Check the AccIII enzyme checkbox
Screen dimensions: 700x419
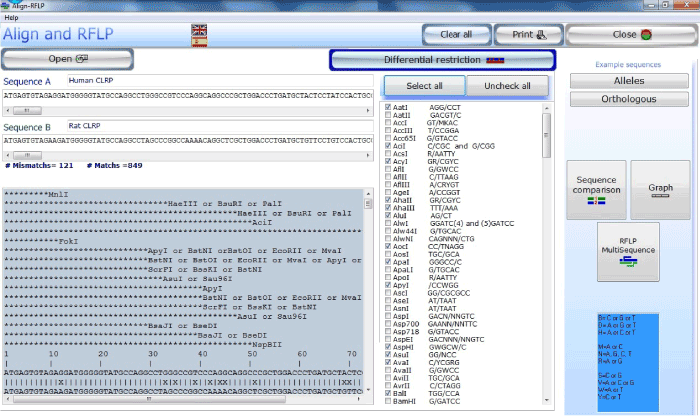click(x=388, y=130)
